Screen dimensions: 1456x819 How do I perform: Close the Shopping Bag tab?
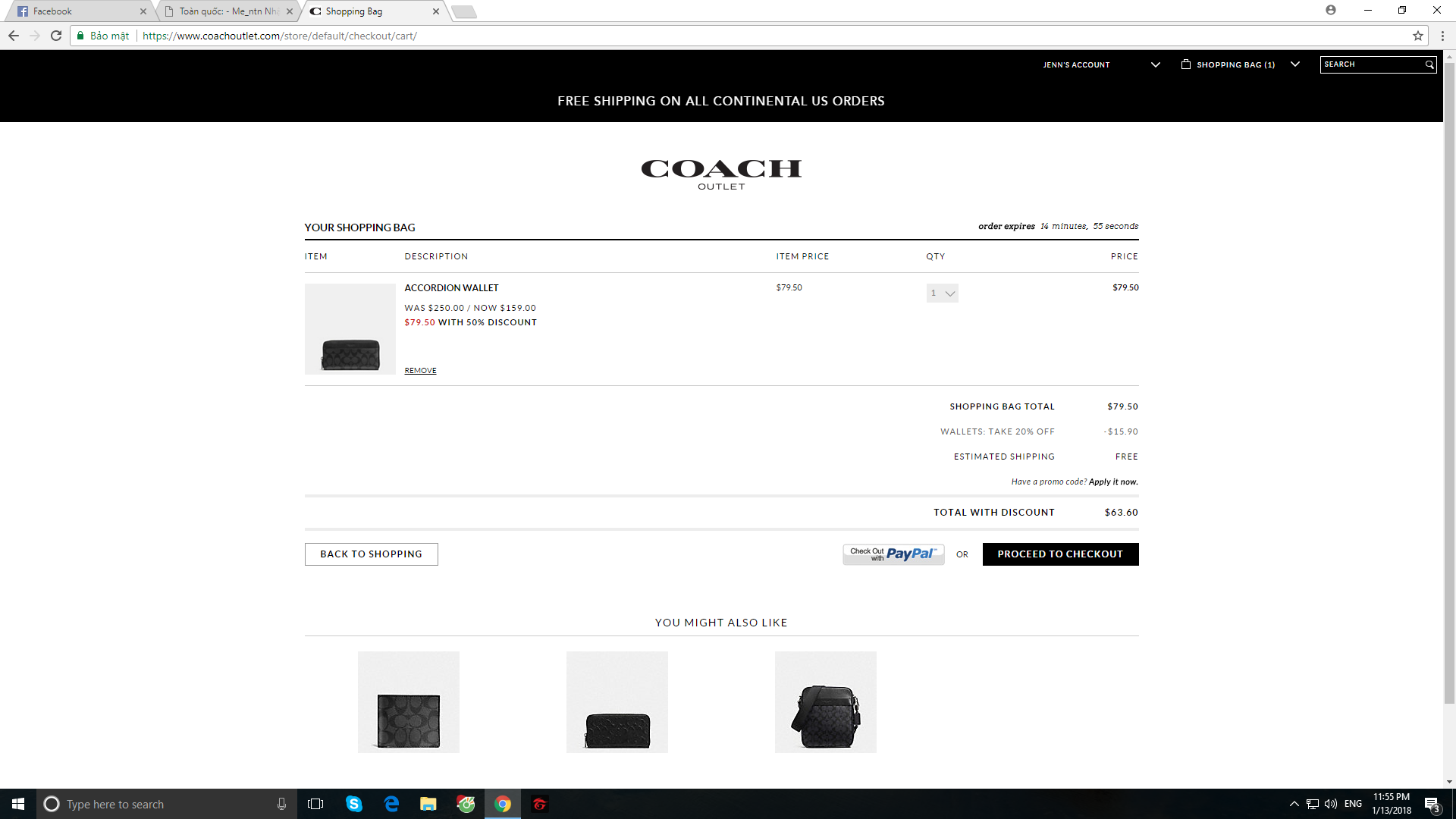436,11
